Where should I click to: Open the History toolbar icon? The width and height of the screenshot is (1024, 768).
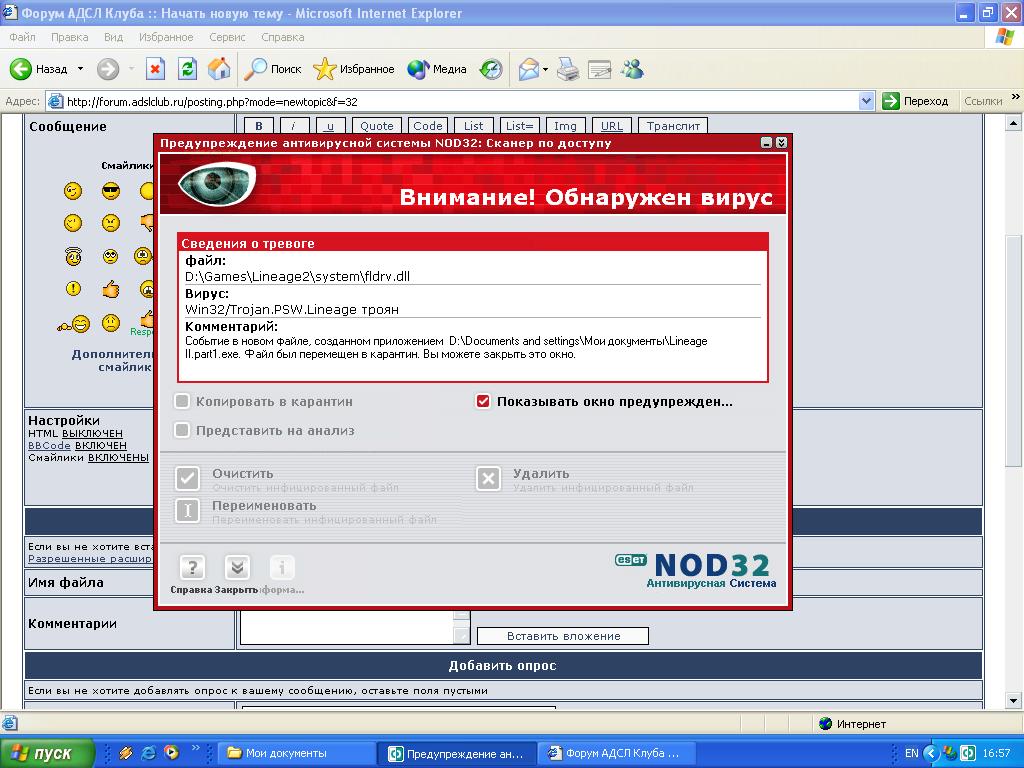click(491, 69)
